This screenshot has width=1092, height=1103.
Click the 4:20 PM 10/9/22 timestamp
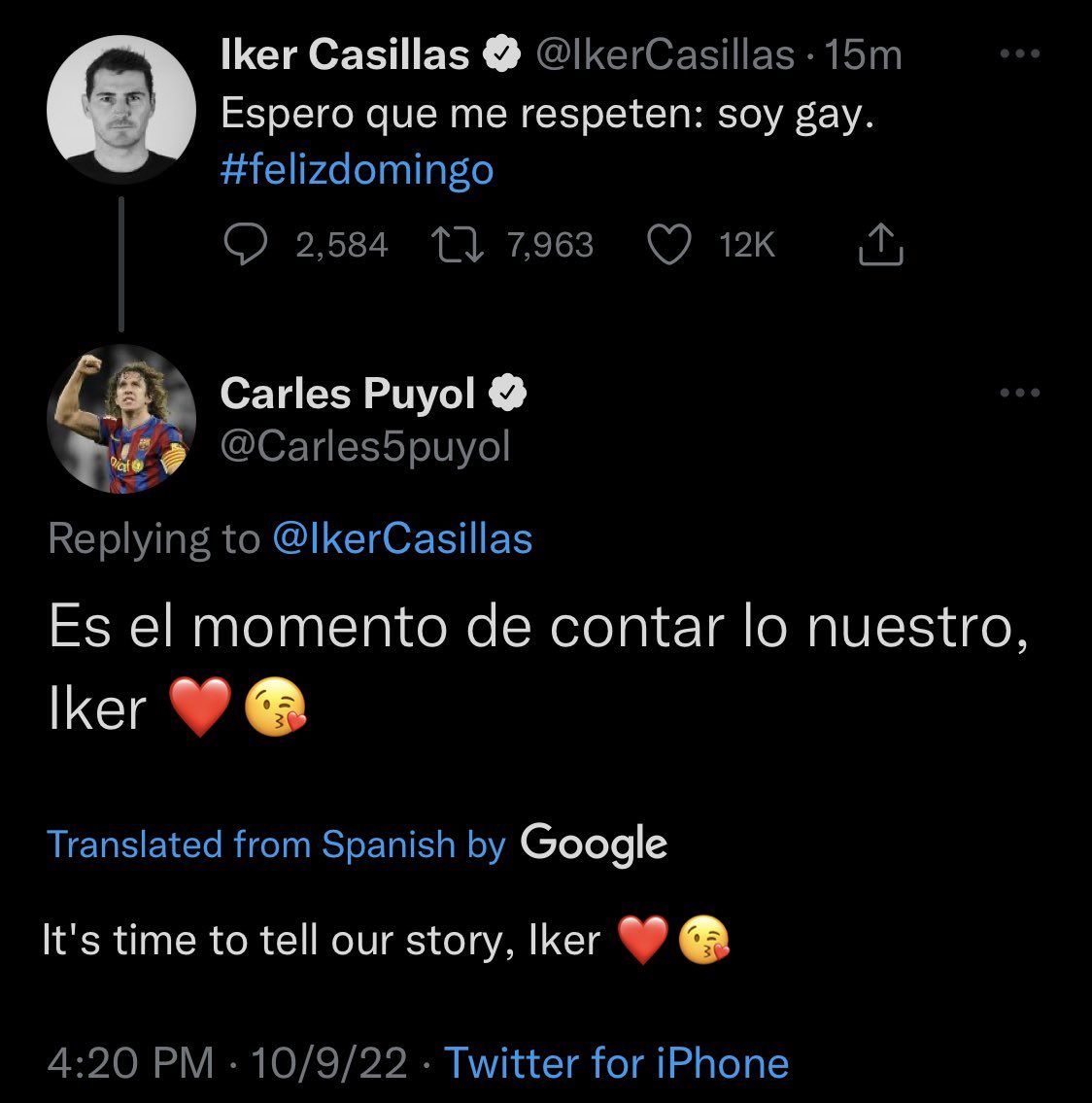[x=226, y=1062]
